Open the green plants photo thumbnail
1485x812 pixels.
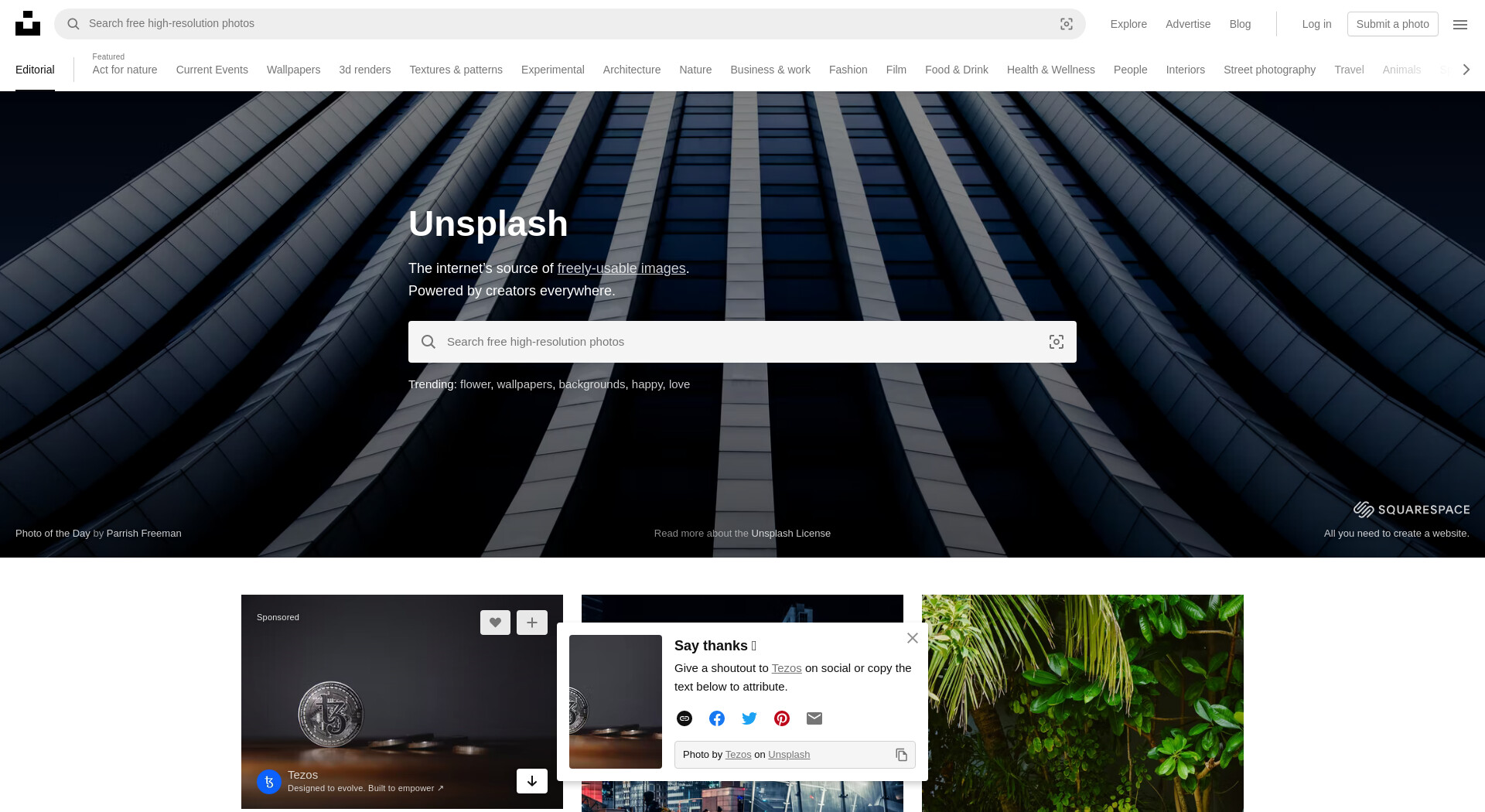click(x=1083, y=703)
